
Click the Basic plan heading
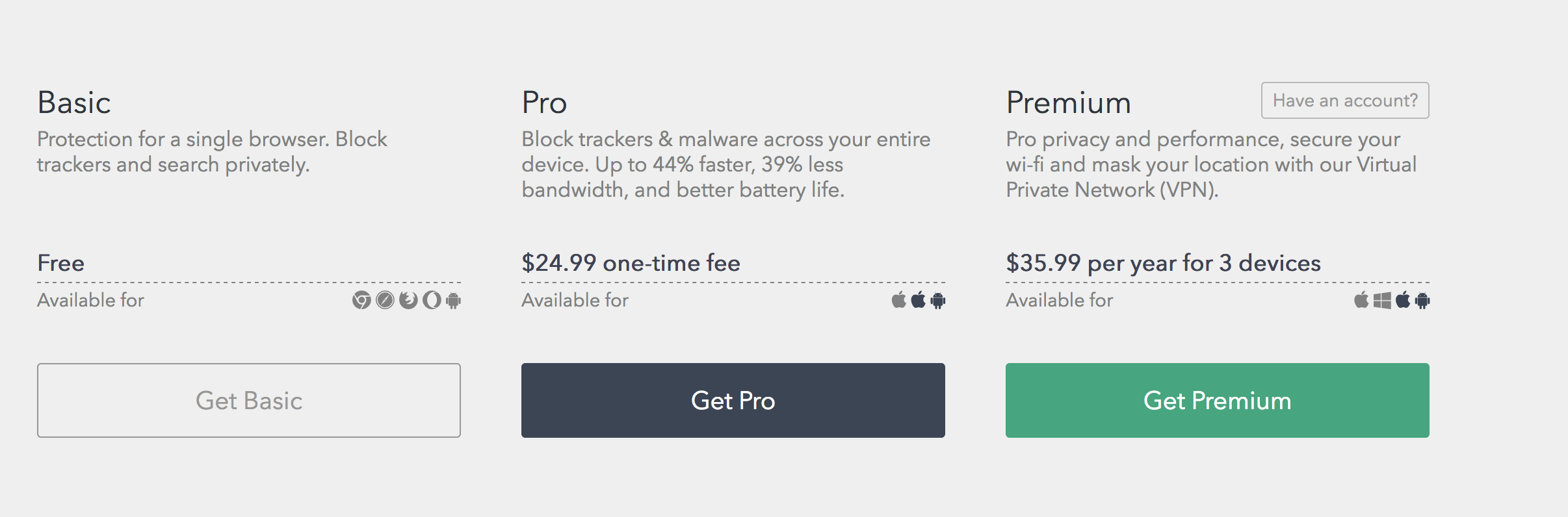click(x=74, y=103)
